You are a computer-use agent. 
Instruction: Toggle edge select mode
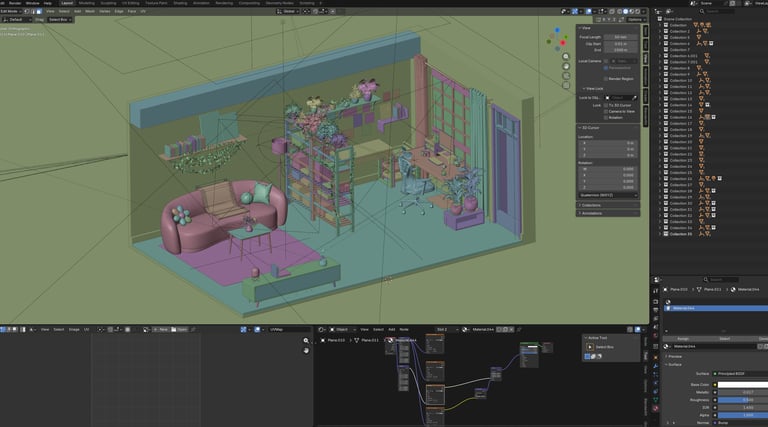click(33, 11)
